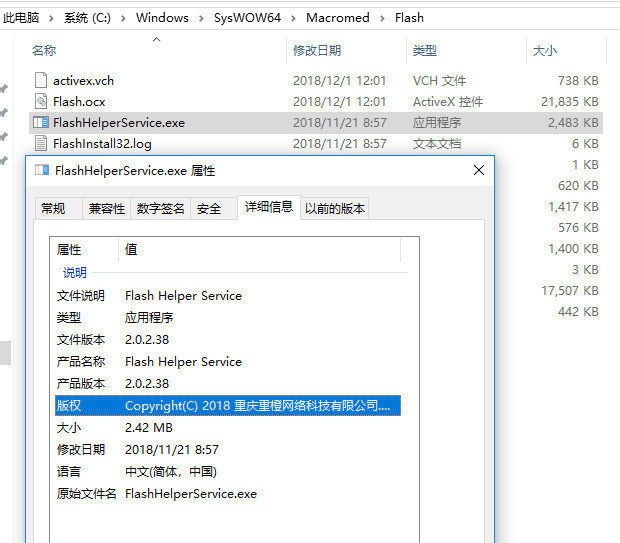The height and width of the screenshot is (543, 620).
Task: Sort files by 修改日期 column
Action: tap(317, 50)
